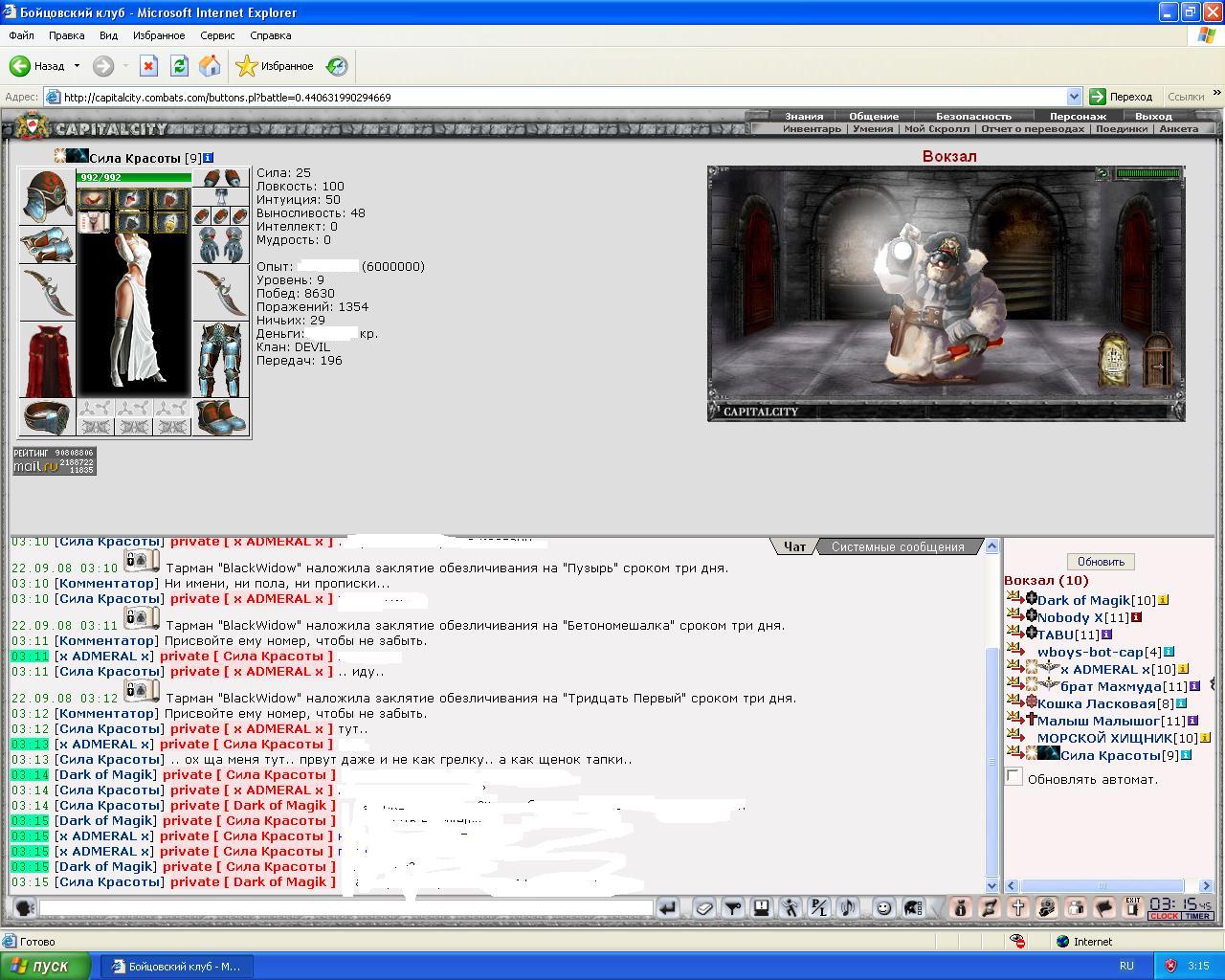Open the Сервис menu

click(217, 35)
